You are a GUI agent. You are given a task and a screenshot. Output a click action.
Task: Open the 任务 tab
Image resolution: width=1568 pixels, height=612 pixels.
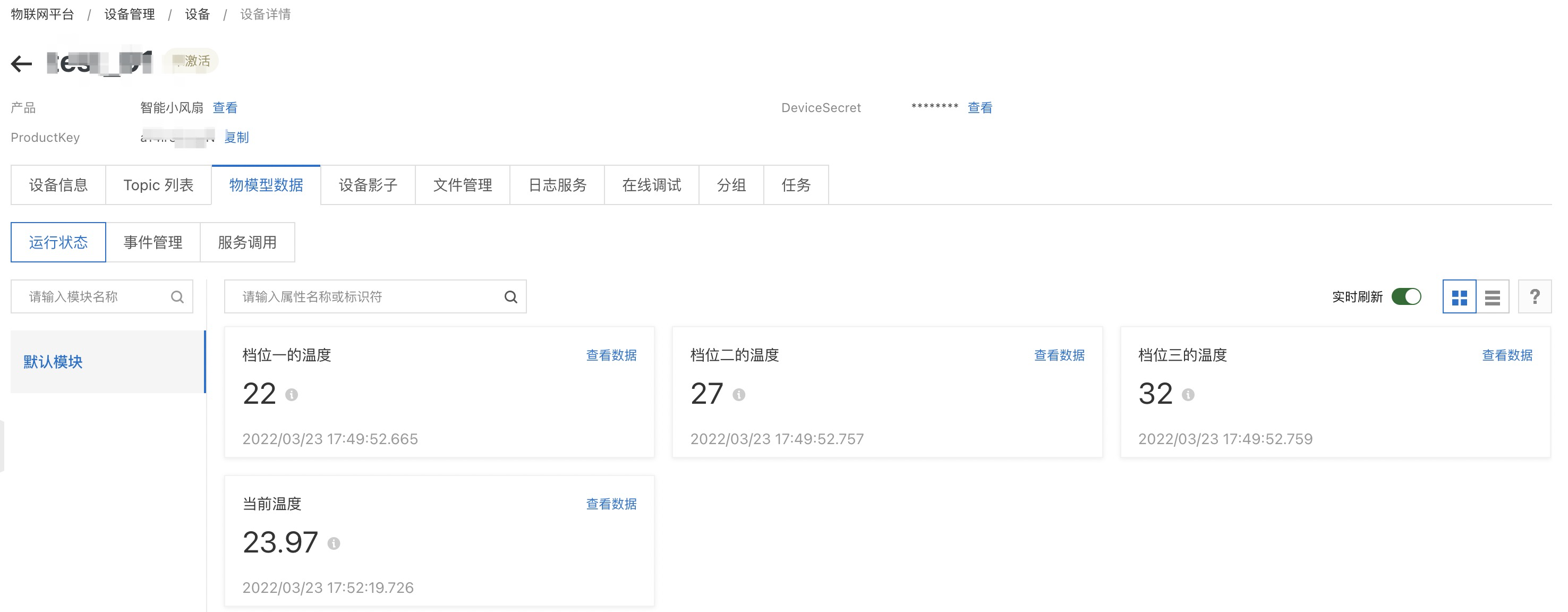tap(796, 185)
